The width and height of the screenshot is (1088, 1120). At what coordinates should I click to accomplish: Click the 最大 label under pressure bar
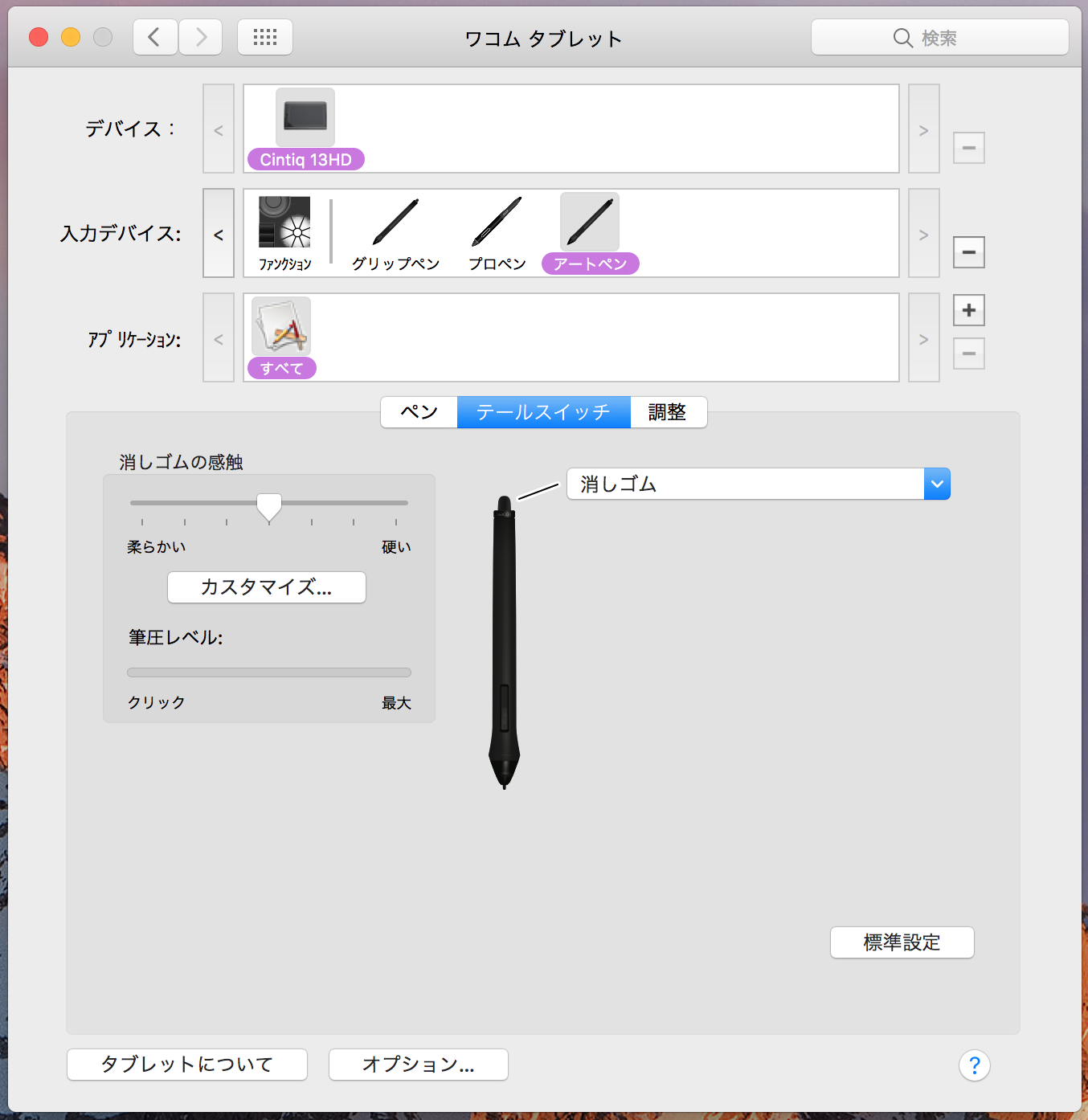(396, 703)
